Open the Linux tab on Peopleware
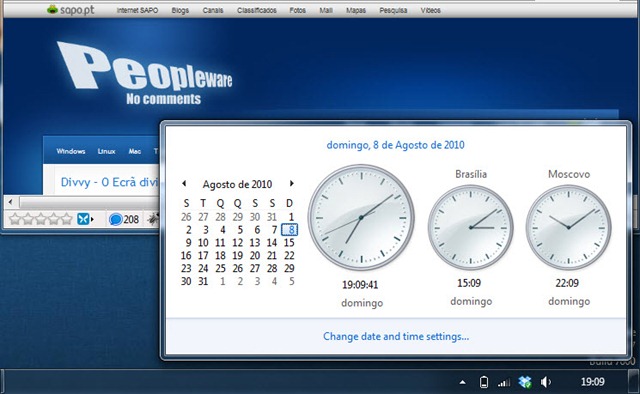 (x=106, y=151)
